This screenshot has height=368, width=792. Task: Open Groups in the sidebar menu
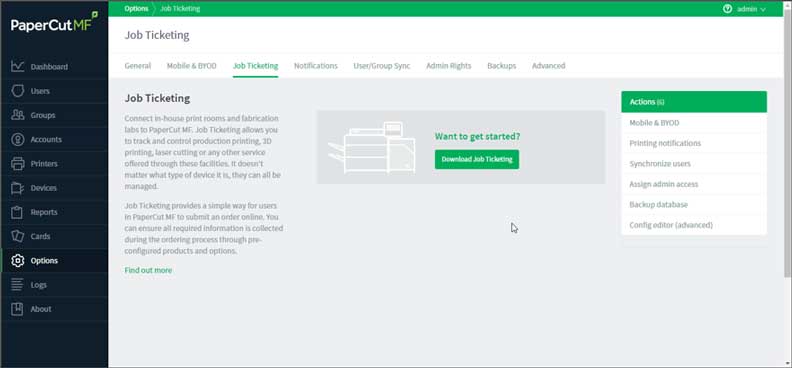[x=54, y=115]
